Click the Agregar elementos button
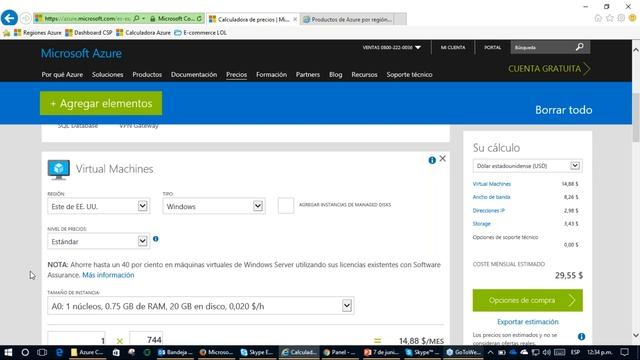 pyautogui.click(x=101, y=103)
